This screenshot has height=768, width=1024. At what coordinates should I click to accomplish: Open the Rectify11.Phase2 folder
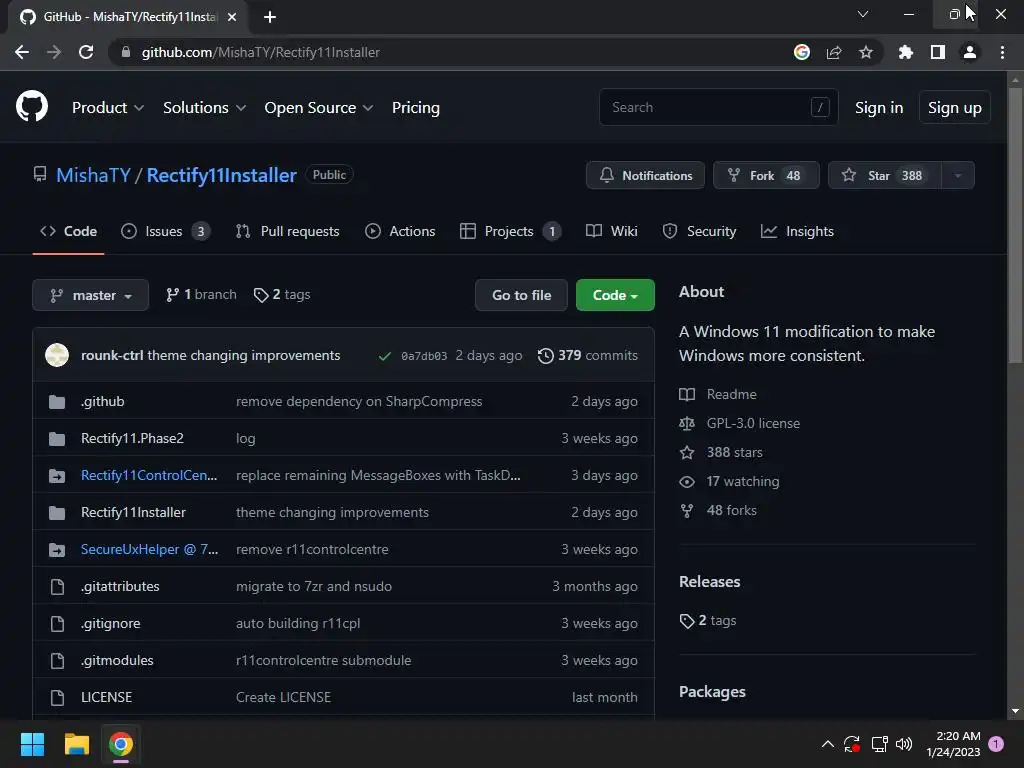click(133, 438)
